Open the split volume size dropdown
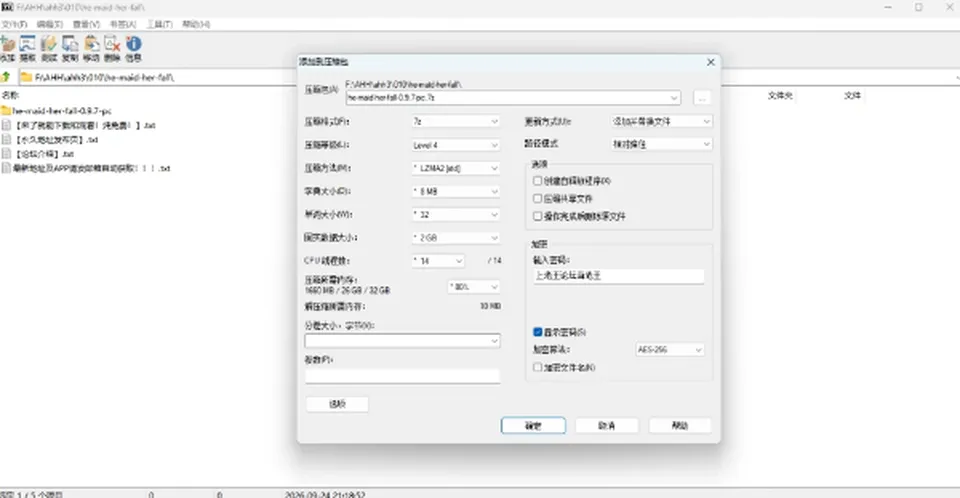960x498 pixels. click(402, 341)
